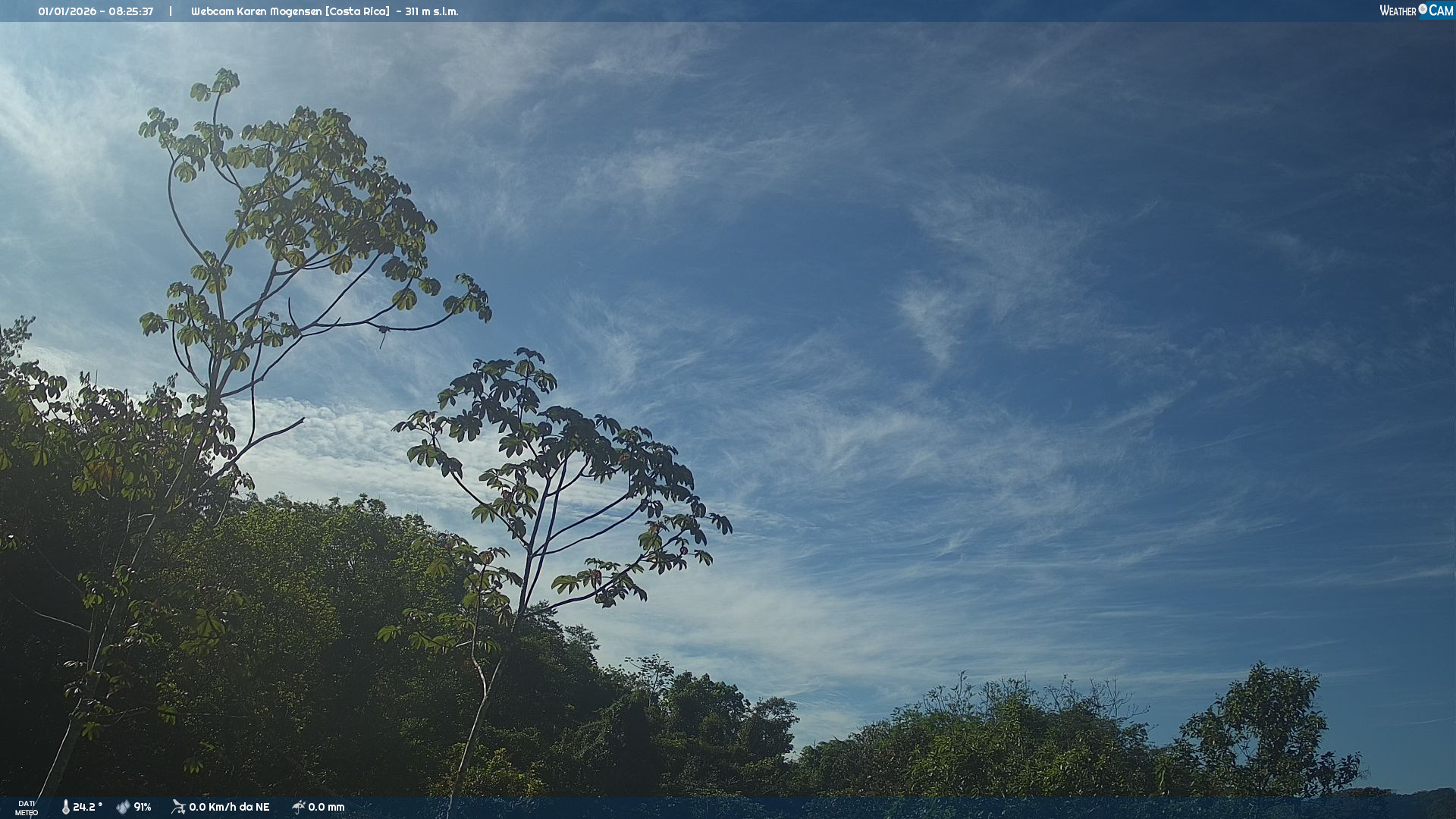Screen dimensions: 1456x819
Task: Click the wind anemometer icon
Action: coord(178,807)
